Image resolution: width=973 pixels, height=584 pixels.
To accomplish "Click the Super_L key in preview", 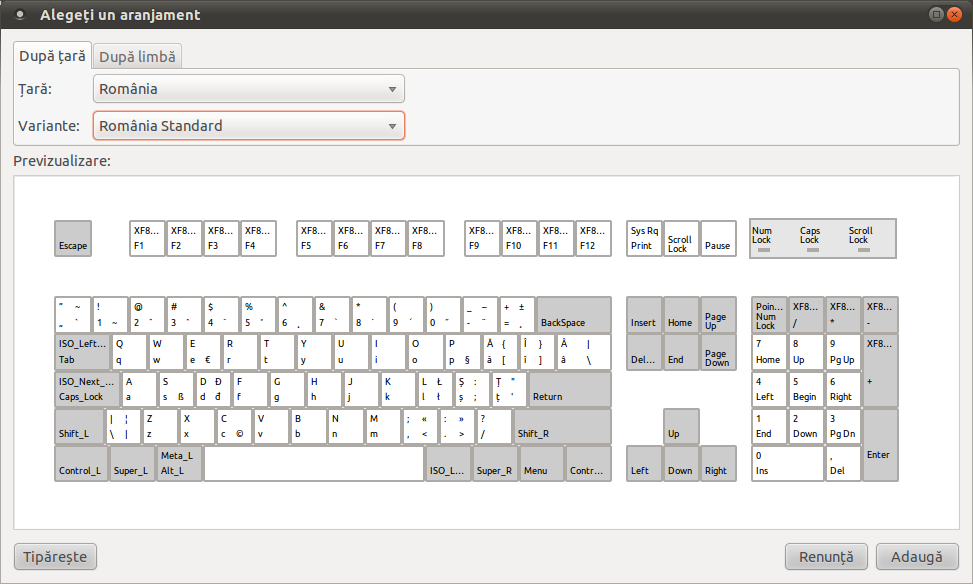I will point(132,464).
